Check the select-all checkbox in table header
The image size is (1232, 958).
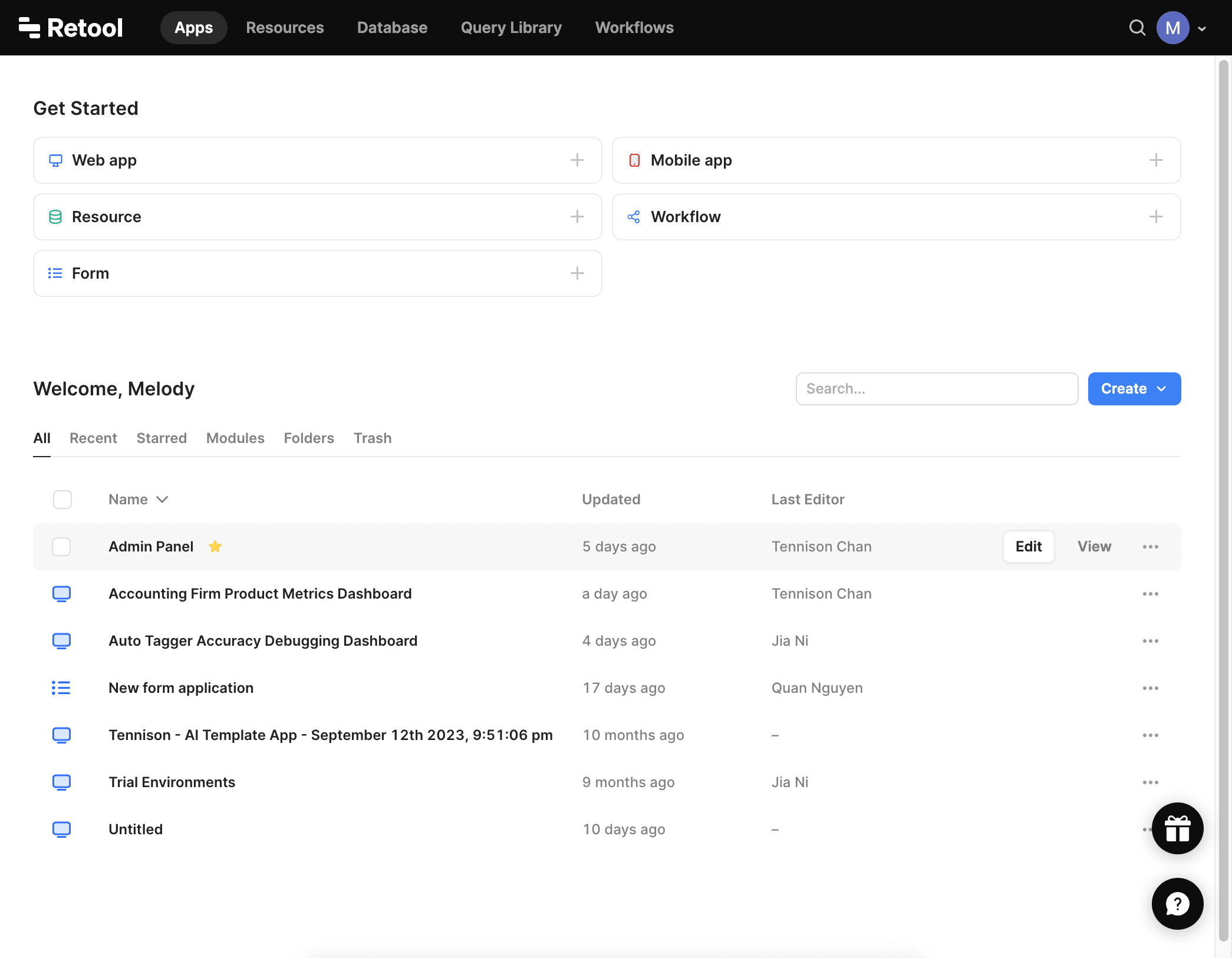point(61,499)
